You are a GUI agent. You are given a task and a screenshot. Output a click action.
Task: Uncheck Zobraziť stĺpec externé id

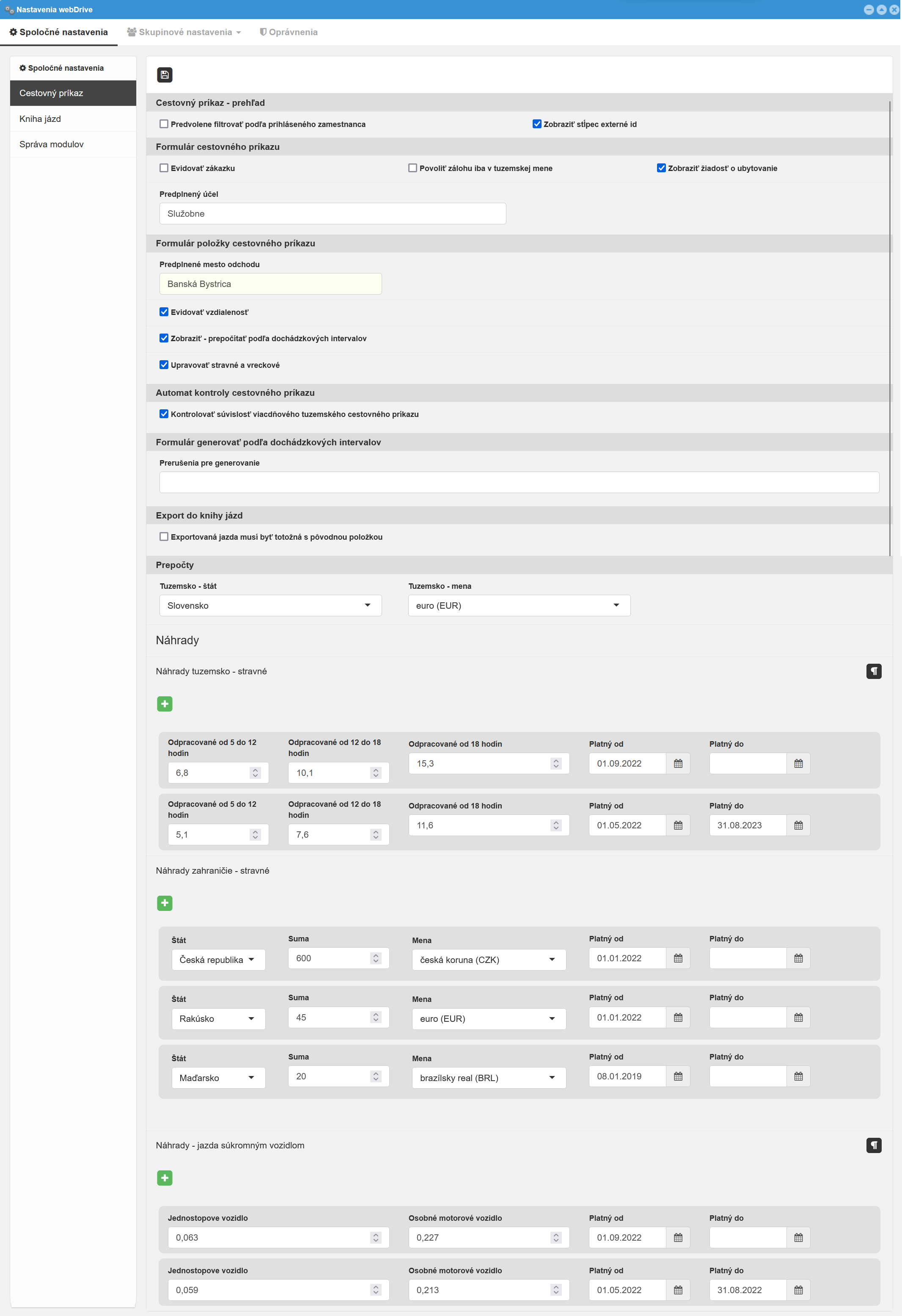(x=536, y=124)
